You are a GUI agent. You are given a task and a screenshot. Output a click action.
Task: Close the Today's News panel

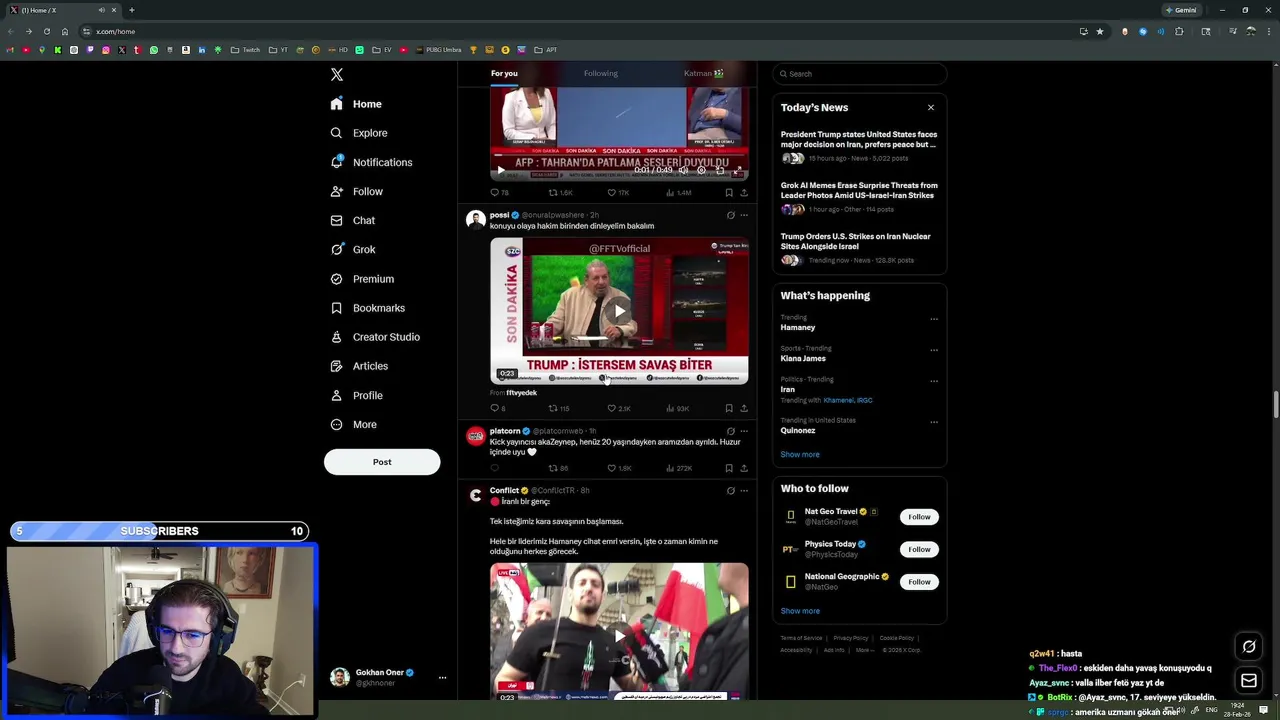pyautogui.click(x=931, y=107)
